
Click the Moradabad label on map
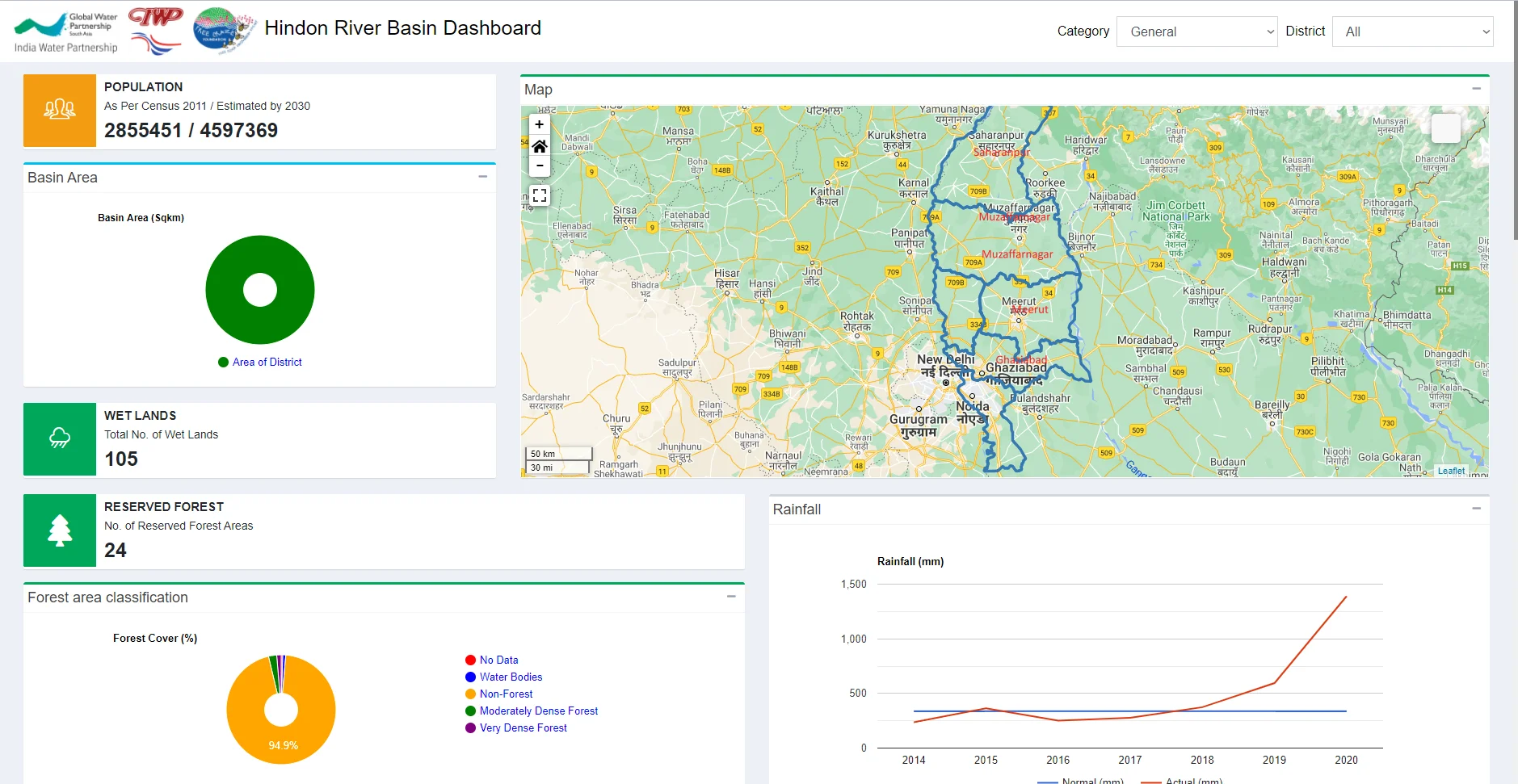1145,340
